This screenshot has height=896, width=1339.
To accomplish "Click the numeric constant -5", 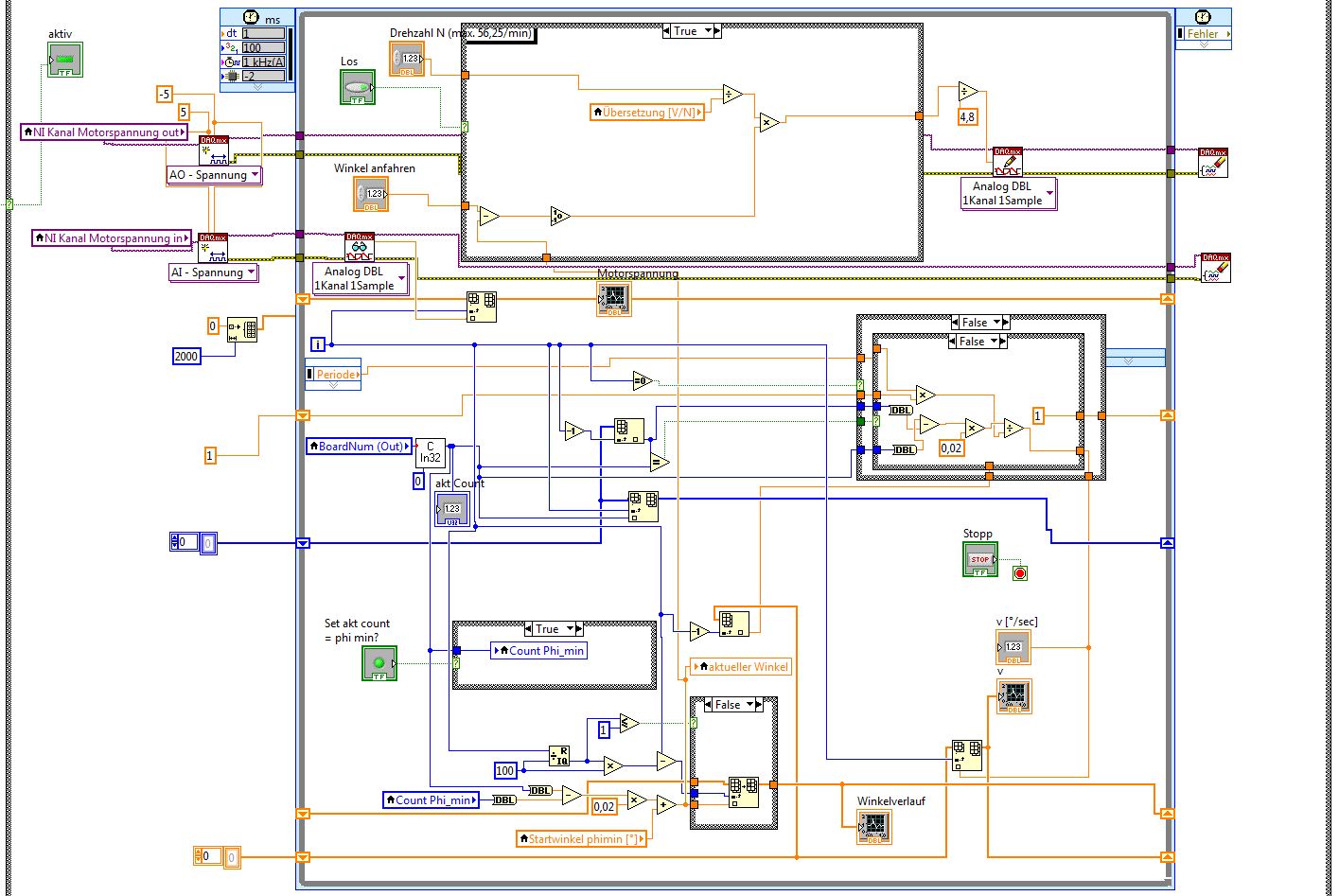I will [165, 94].
